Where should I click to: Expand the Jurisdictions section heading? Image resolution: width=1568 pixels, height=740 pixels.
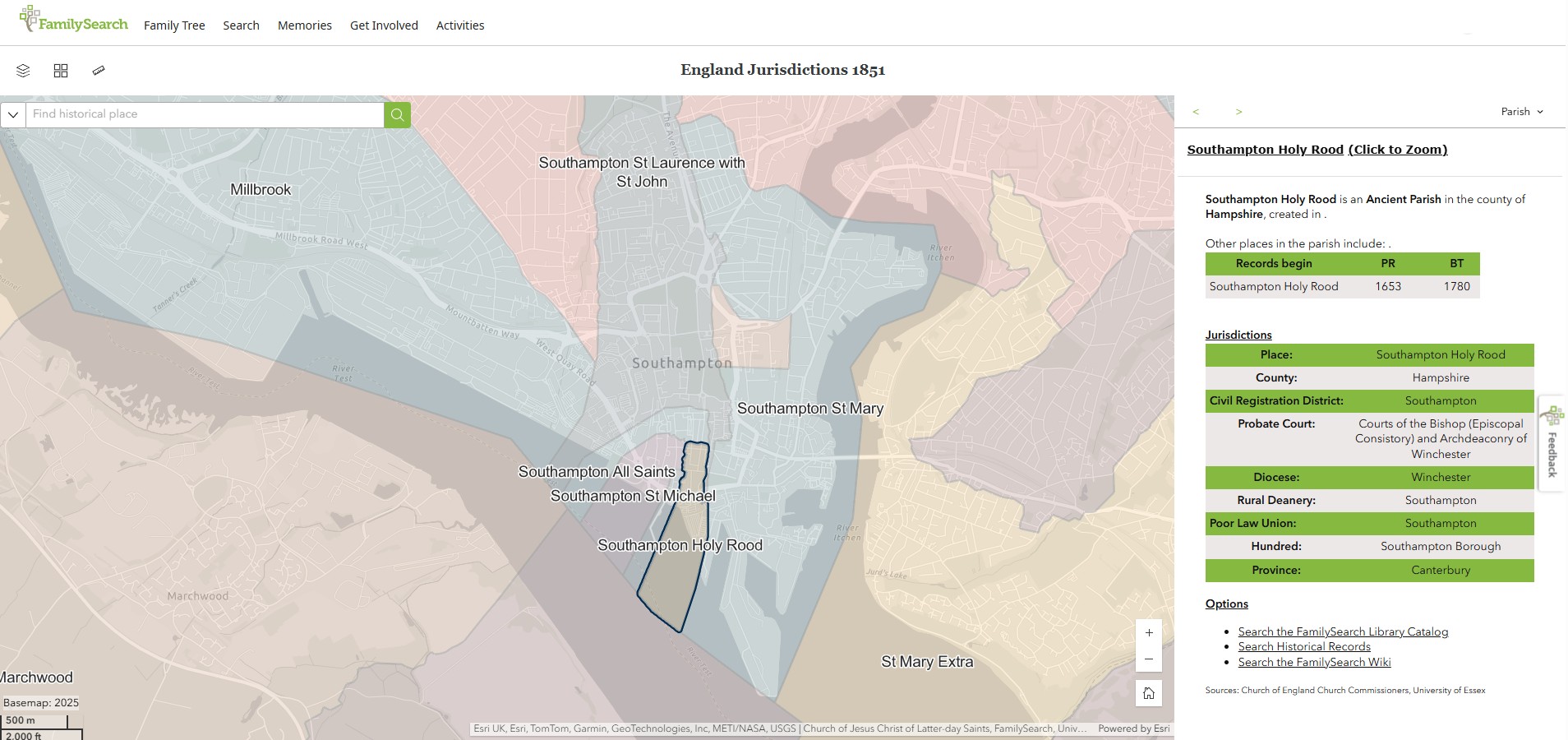1237,335
